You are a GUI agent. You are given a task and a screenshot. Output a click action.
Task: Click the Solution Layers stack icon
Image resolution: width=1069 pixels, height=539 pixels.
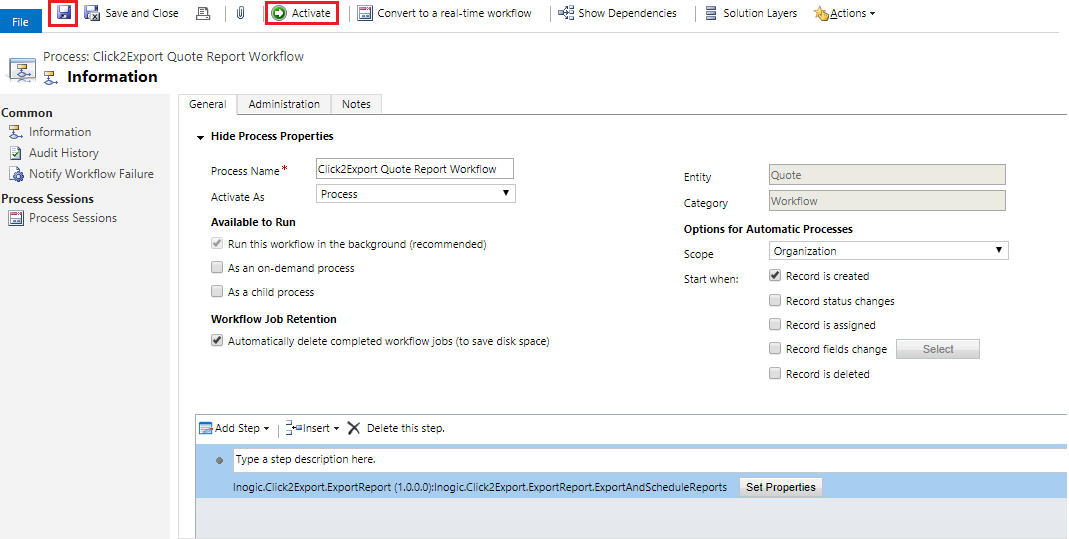[711, 13]
